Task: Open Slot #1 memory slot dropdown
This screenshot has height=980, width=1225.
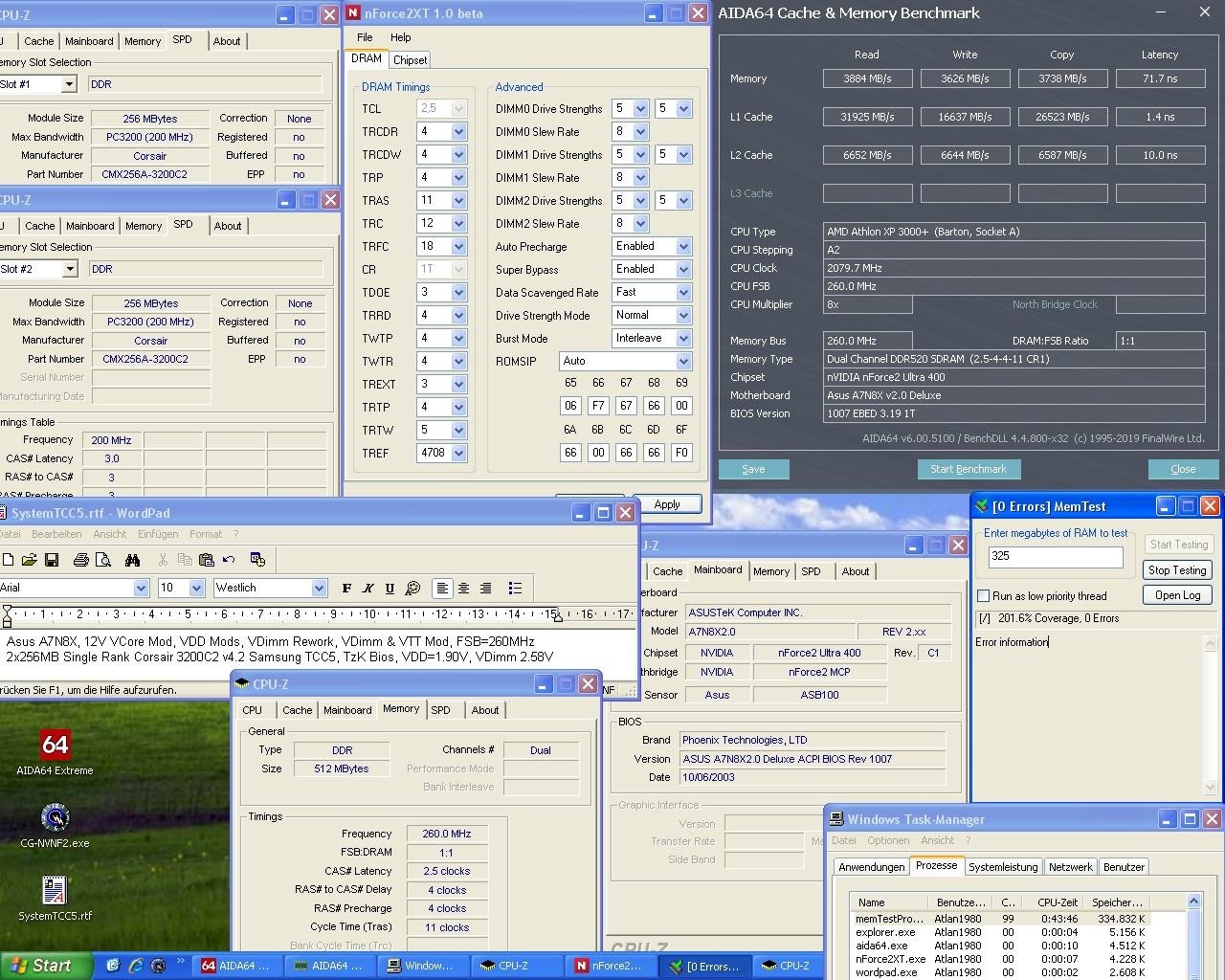Action: point(68,84)
